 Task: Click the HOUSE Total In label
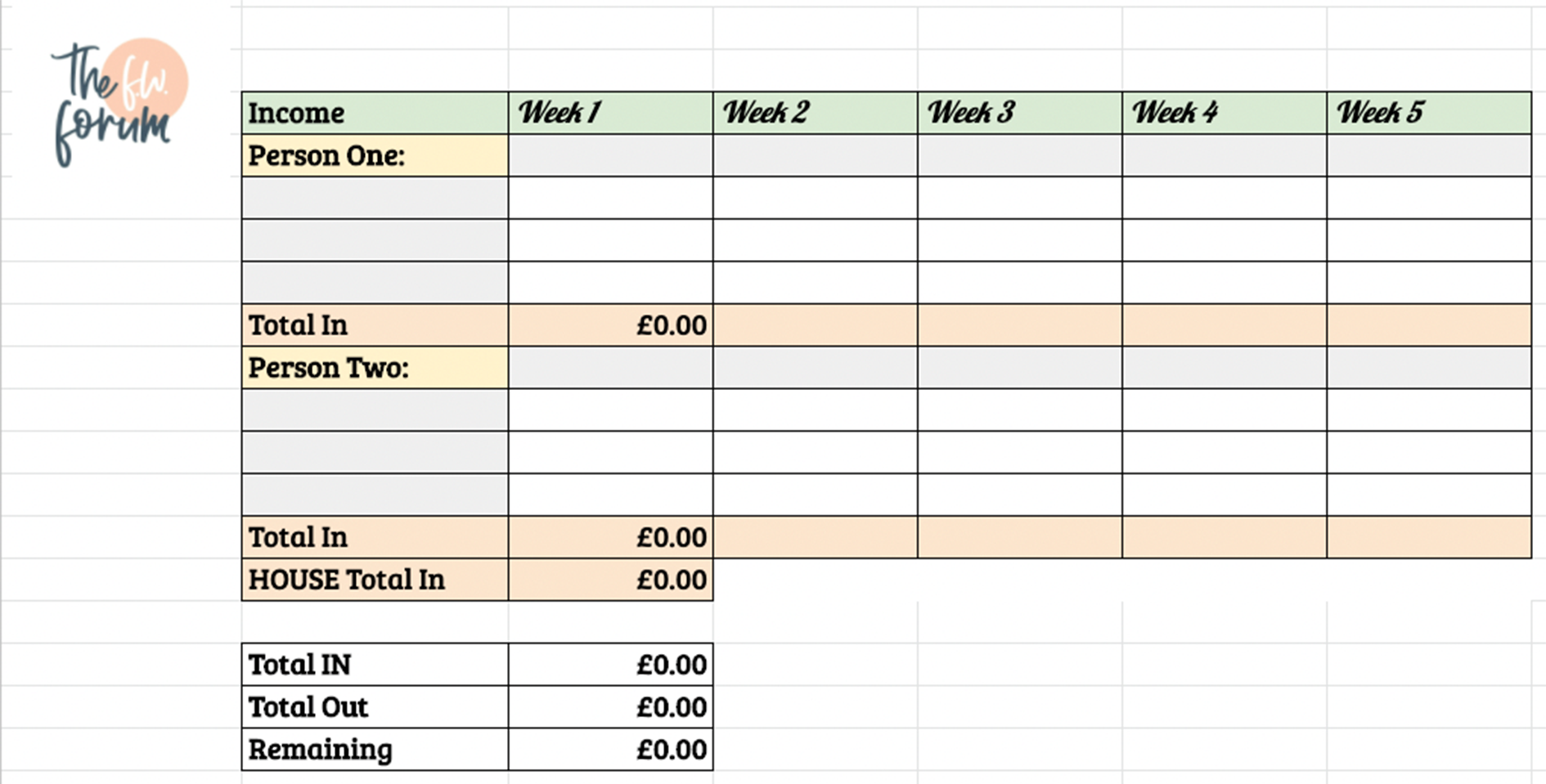point(347,580)
